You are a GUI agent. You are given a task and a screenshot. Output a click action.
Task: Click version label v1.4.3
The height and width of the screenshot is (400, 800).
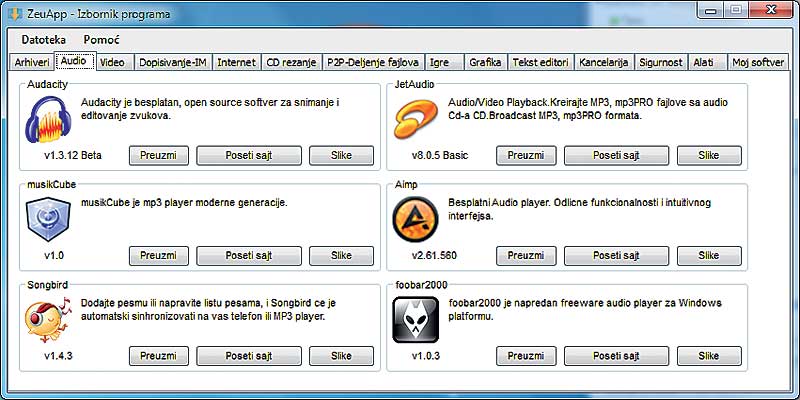58,356
